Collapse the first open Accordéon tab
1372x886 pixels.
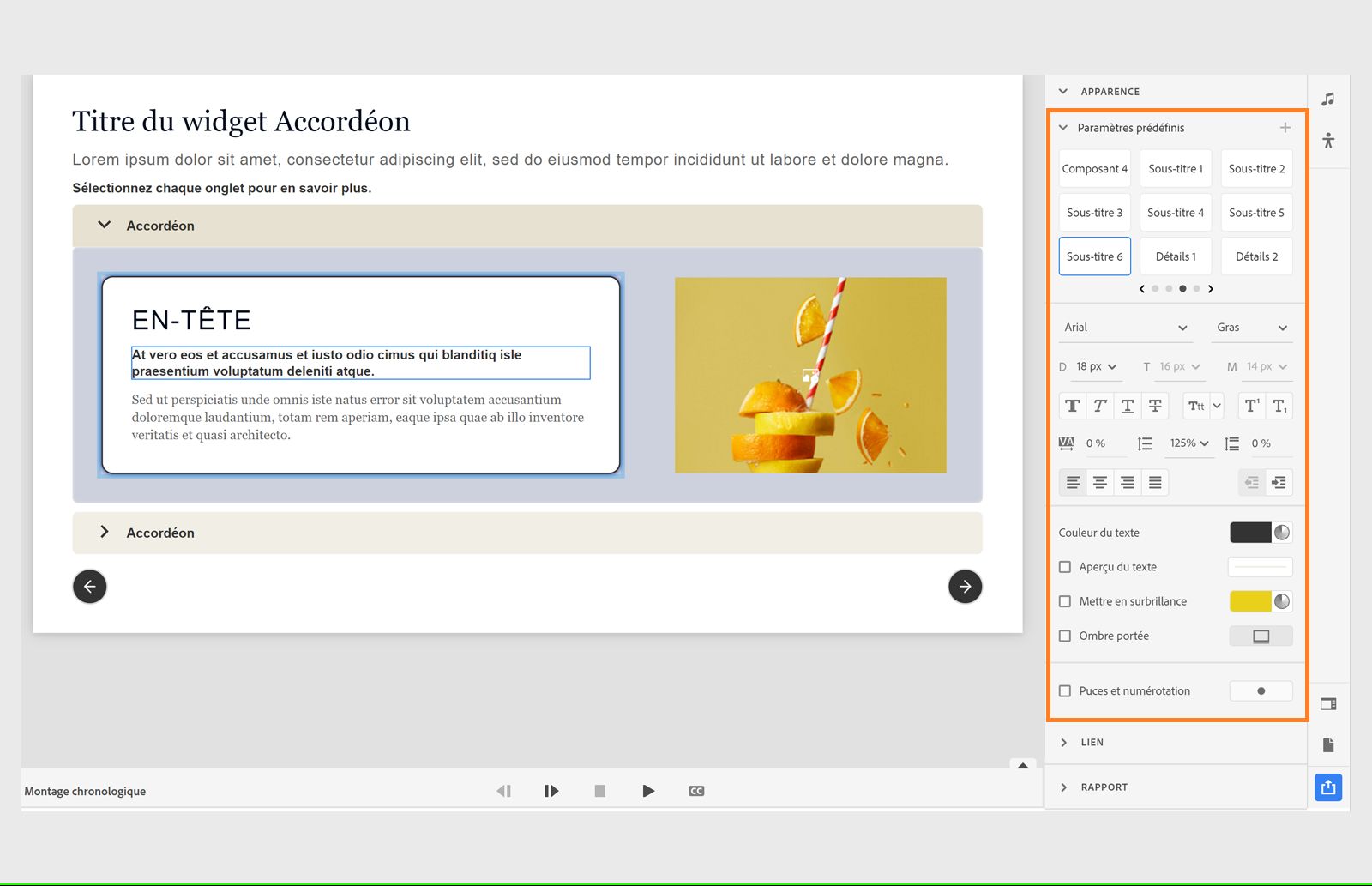click(105, 225)
